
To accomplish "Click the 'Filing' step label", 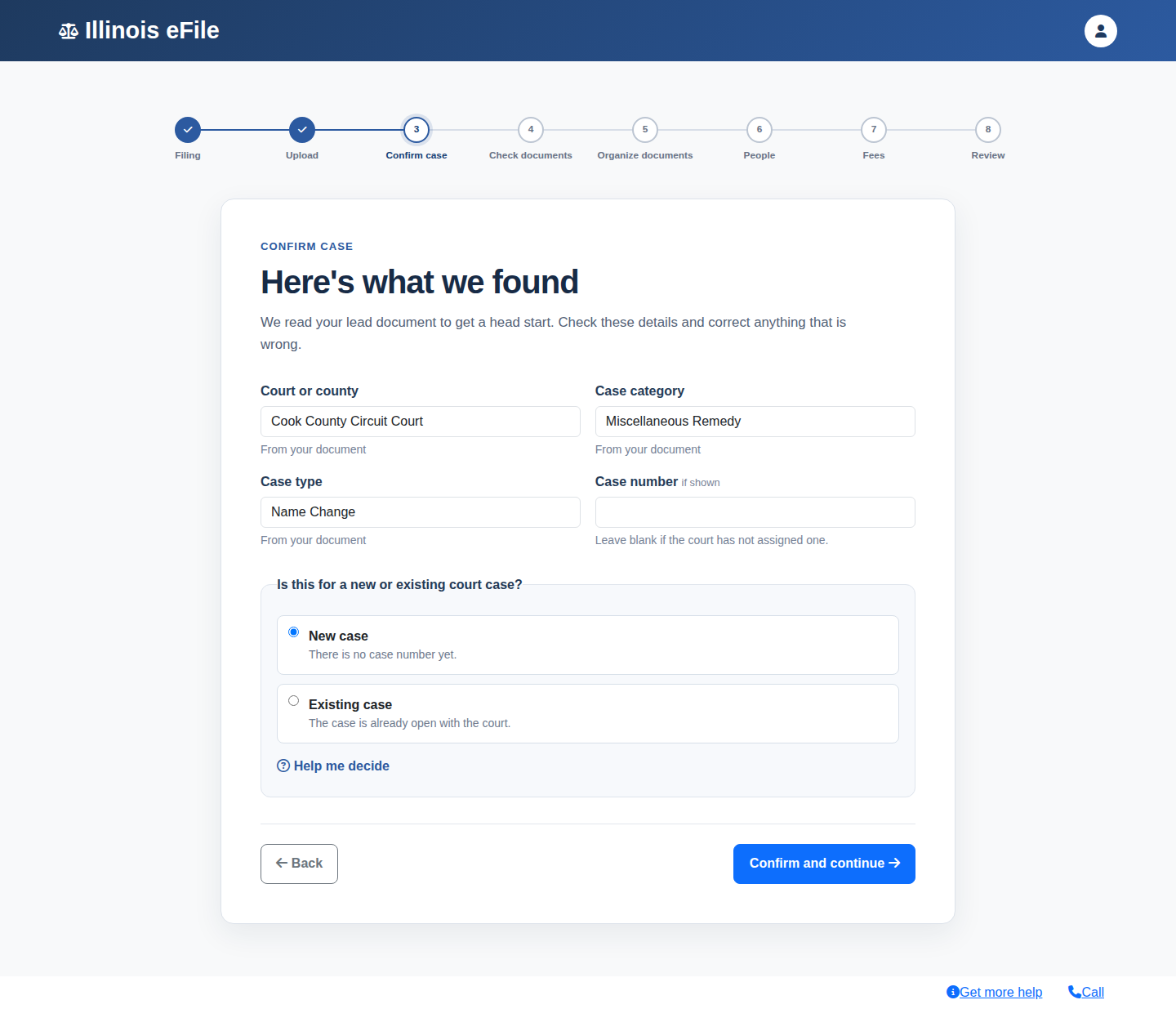I will click(x=188, y=155).
